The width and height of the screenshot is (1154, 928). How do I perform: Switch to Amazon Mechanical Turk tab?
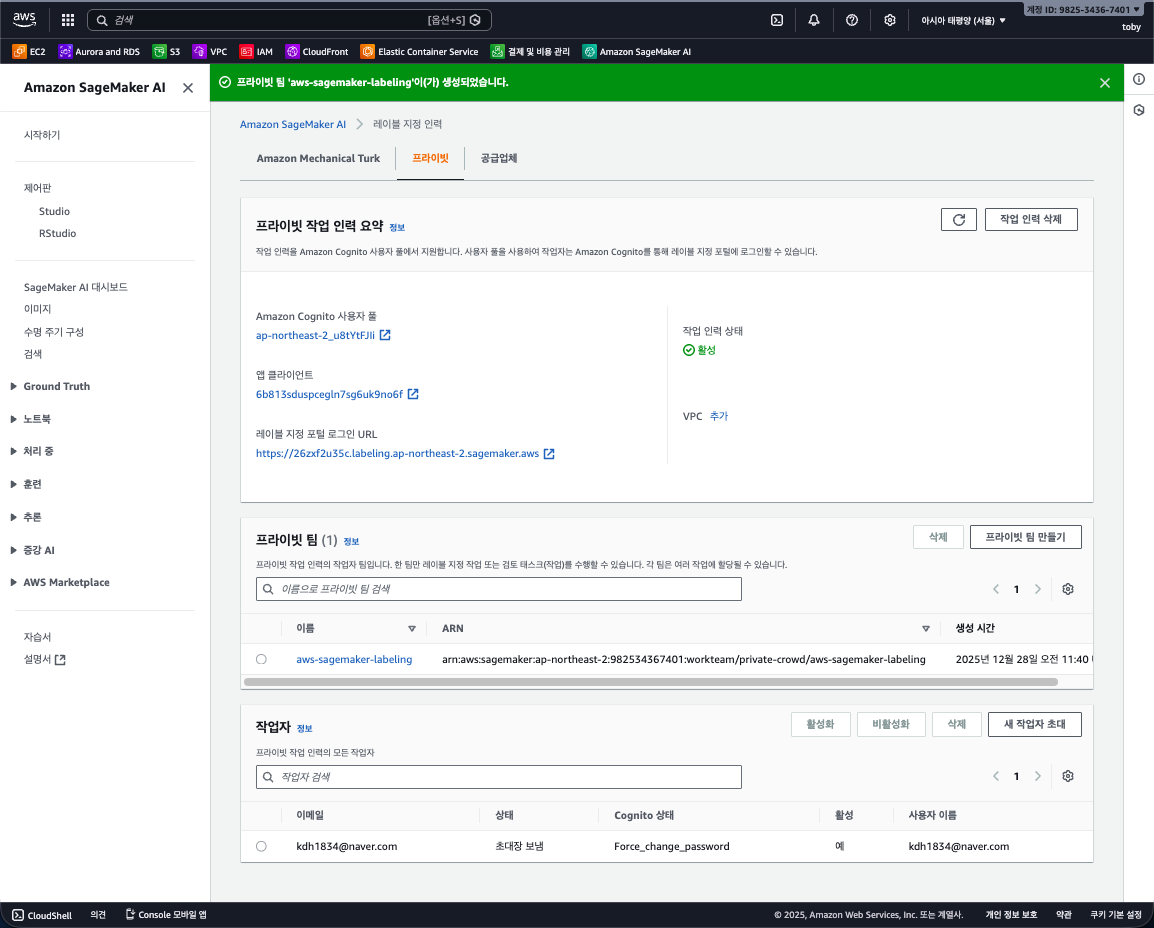coord(318,158)
